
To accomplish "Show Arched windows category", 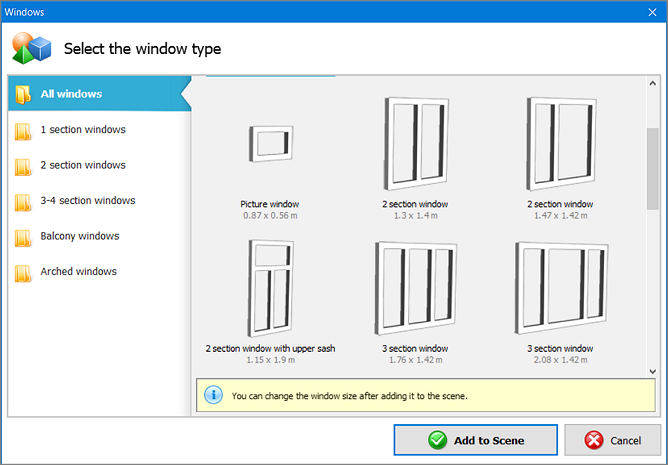I will pos(99,271).
